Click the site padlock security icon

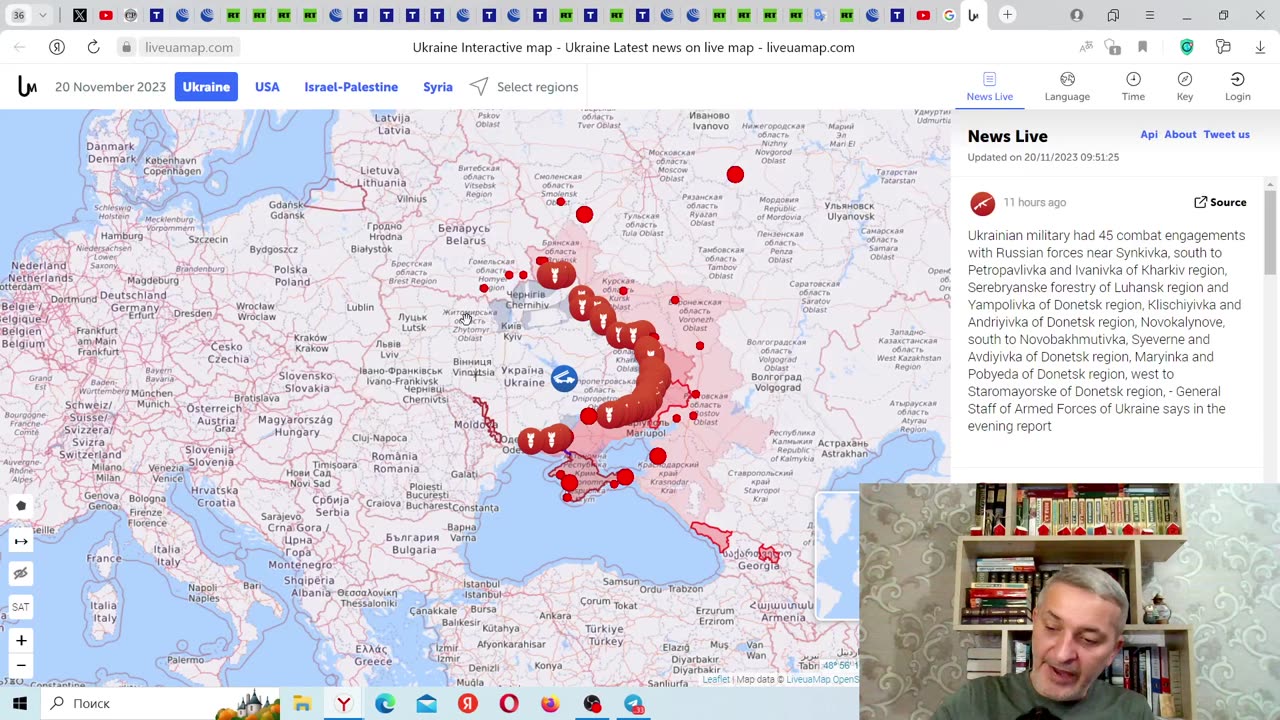point(126,47)
